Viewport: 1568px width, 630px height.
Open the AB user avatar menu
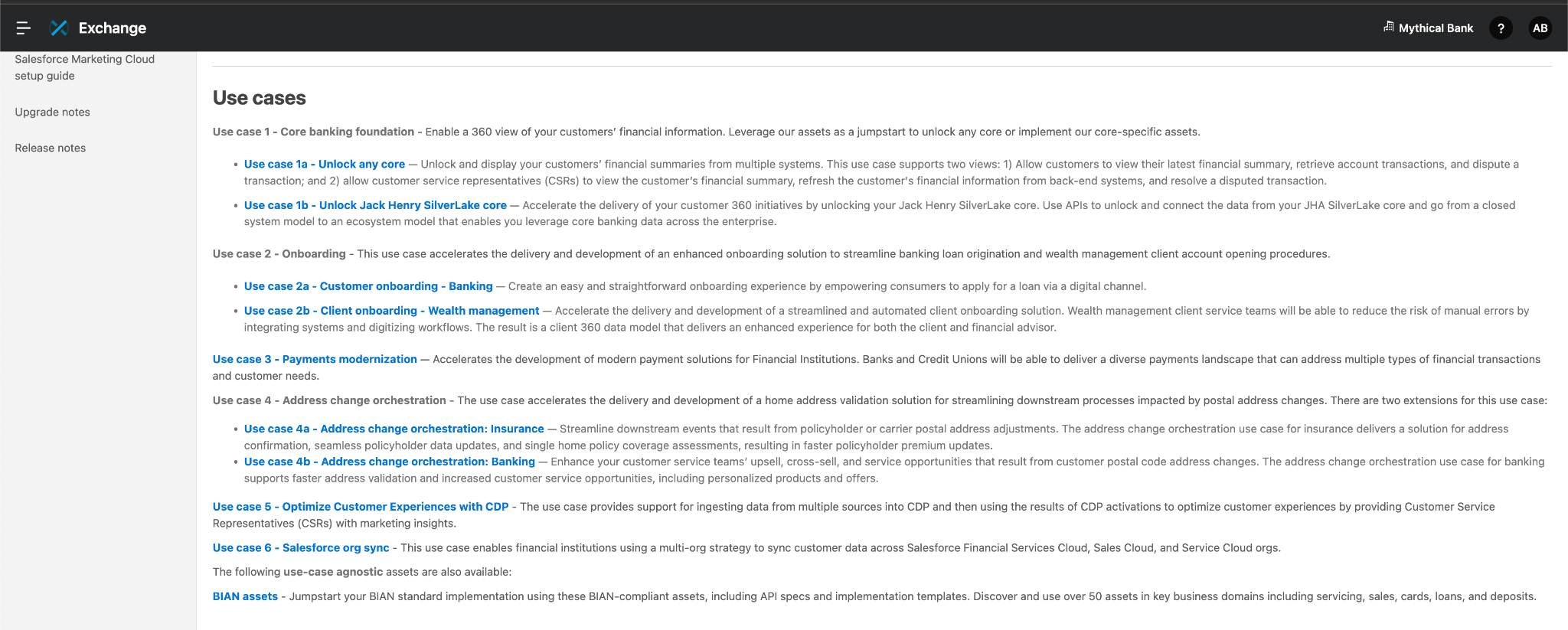coord(1540,28)
